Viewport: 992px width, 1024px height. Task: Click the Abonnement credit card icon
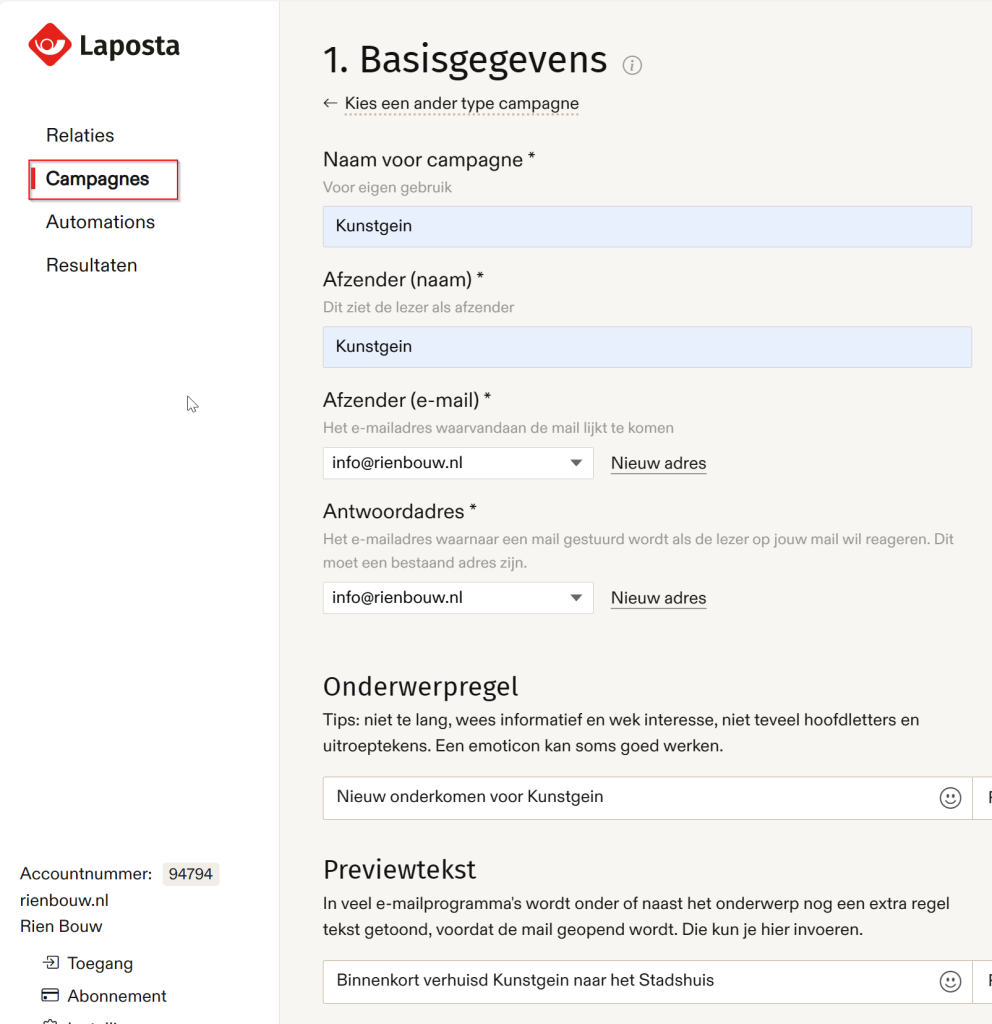tap(50, 995)
